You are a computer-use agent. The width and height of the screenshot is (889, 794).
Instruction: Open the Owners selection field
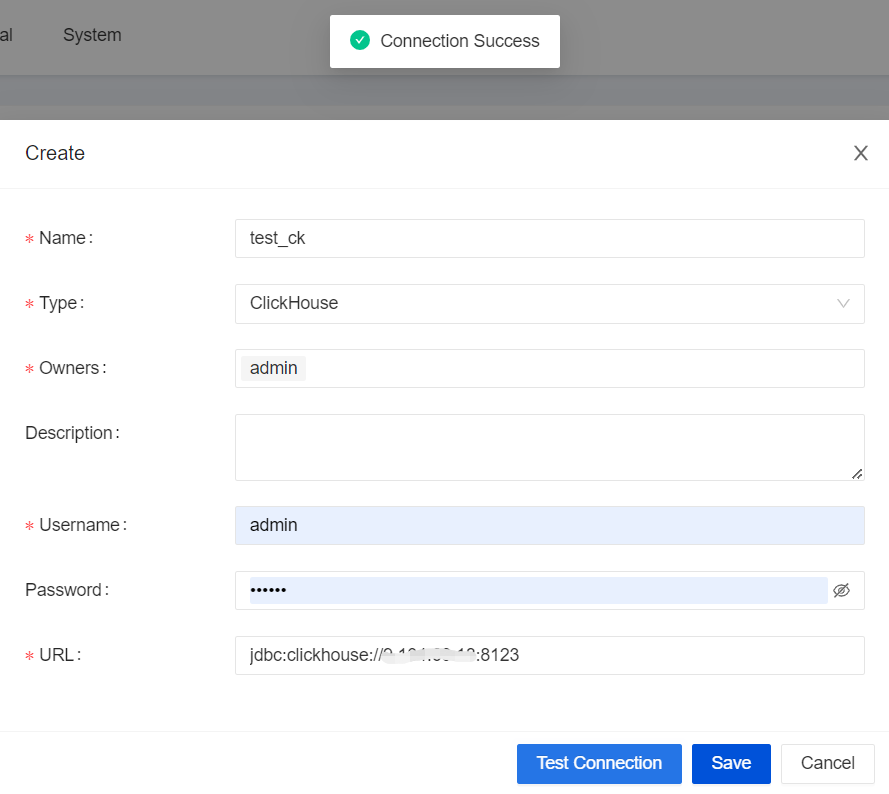(580, 368)
